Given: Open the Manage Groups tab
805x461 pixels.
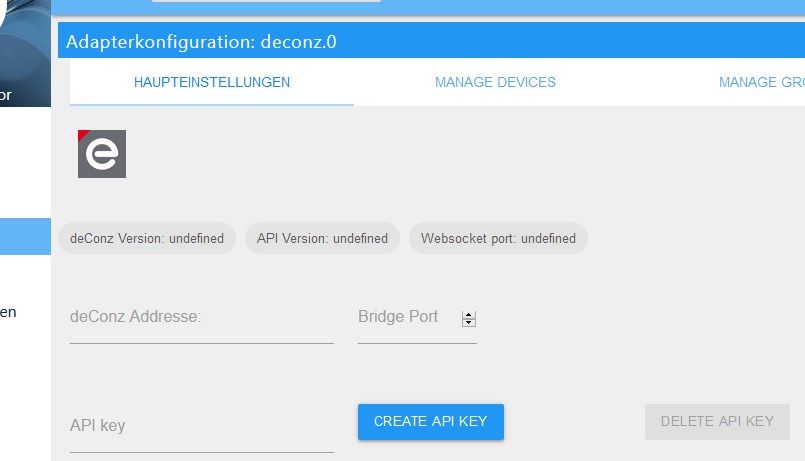Looking at the screenshot, I should pos(761,82).
